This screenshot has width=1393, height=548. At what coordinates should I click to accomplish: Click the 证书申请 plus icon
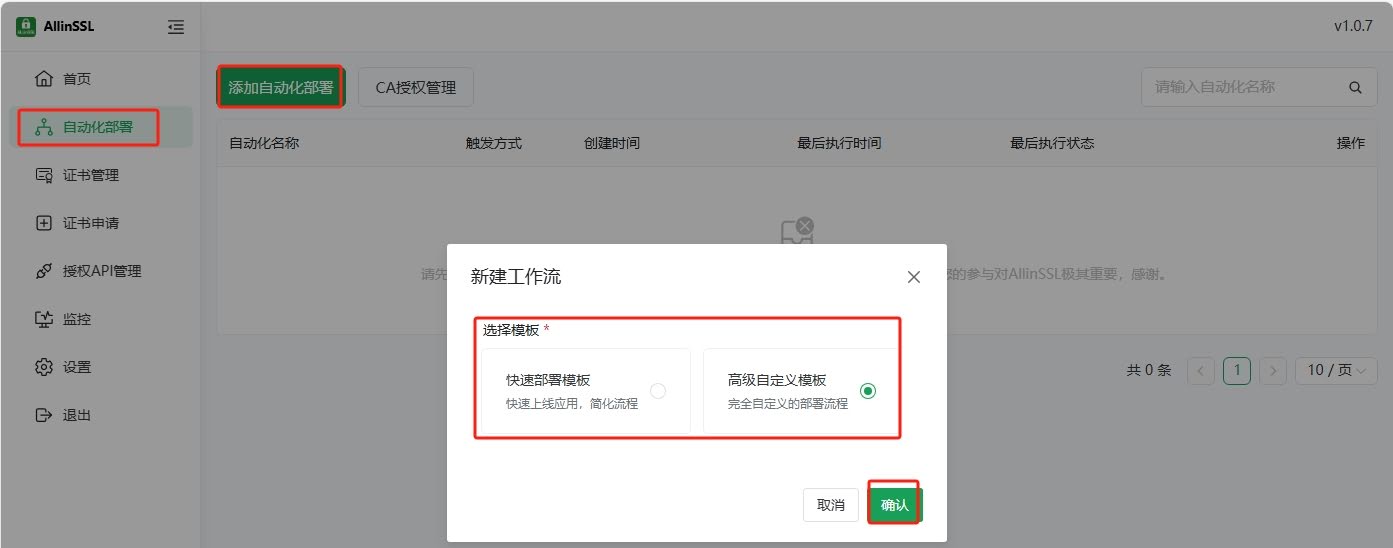(43, 223)
